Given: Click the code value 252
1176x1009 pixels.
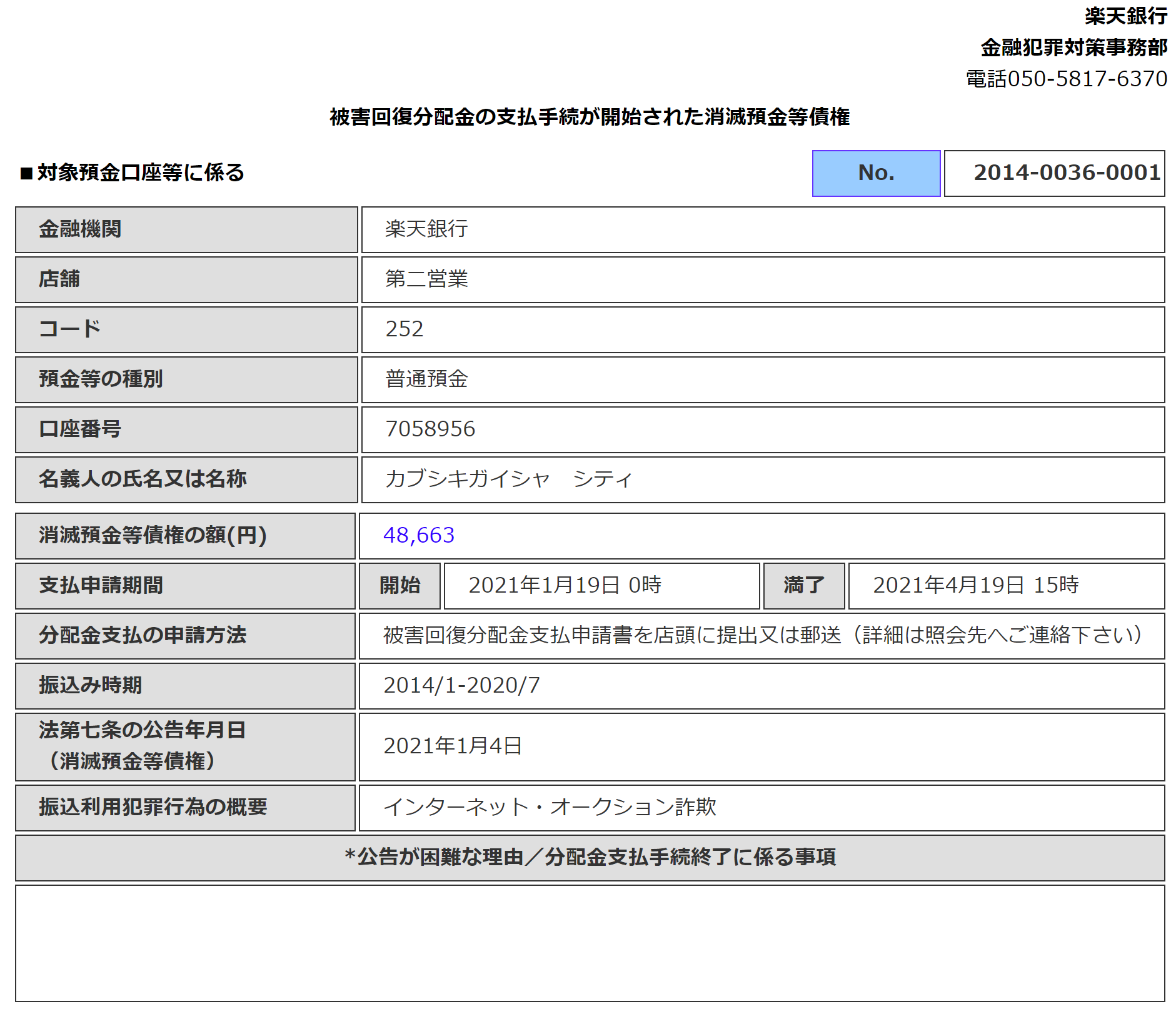Looking at the screenshot, I should (405, 329).
